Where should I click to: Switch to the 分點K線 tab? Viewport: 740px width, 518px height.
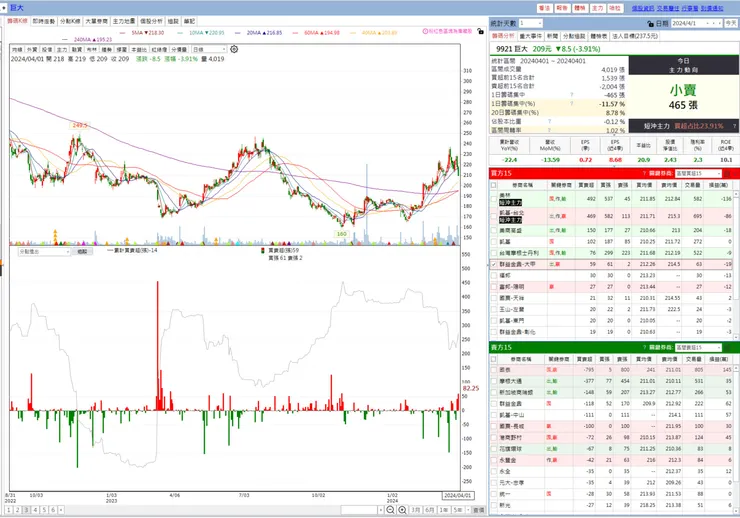(x=70, y=21)
